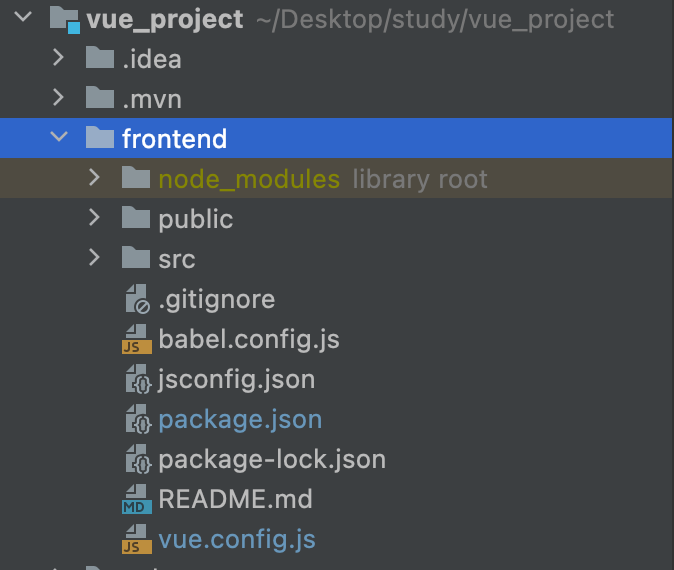
Task: Select the package.json file
Action: coord(240,420)
